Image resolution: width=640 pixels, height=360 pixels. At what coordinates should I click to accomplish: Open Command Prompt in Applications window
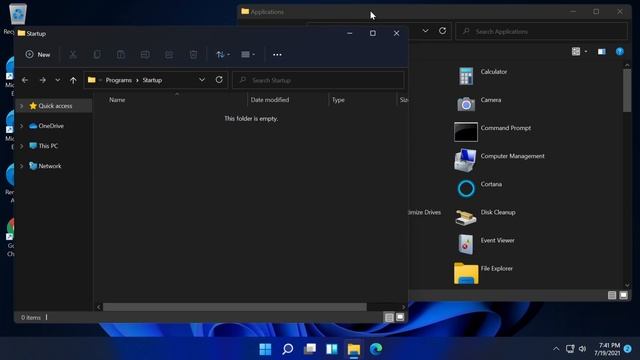[x=493, y=131]
